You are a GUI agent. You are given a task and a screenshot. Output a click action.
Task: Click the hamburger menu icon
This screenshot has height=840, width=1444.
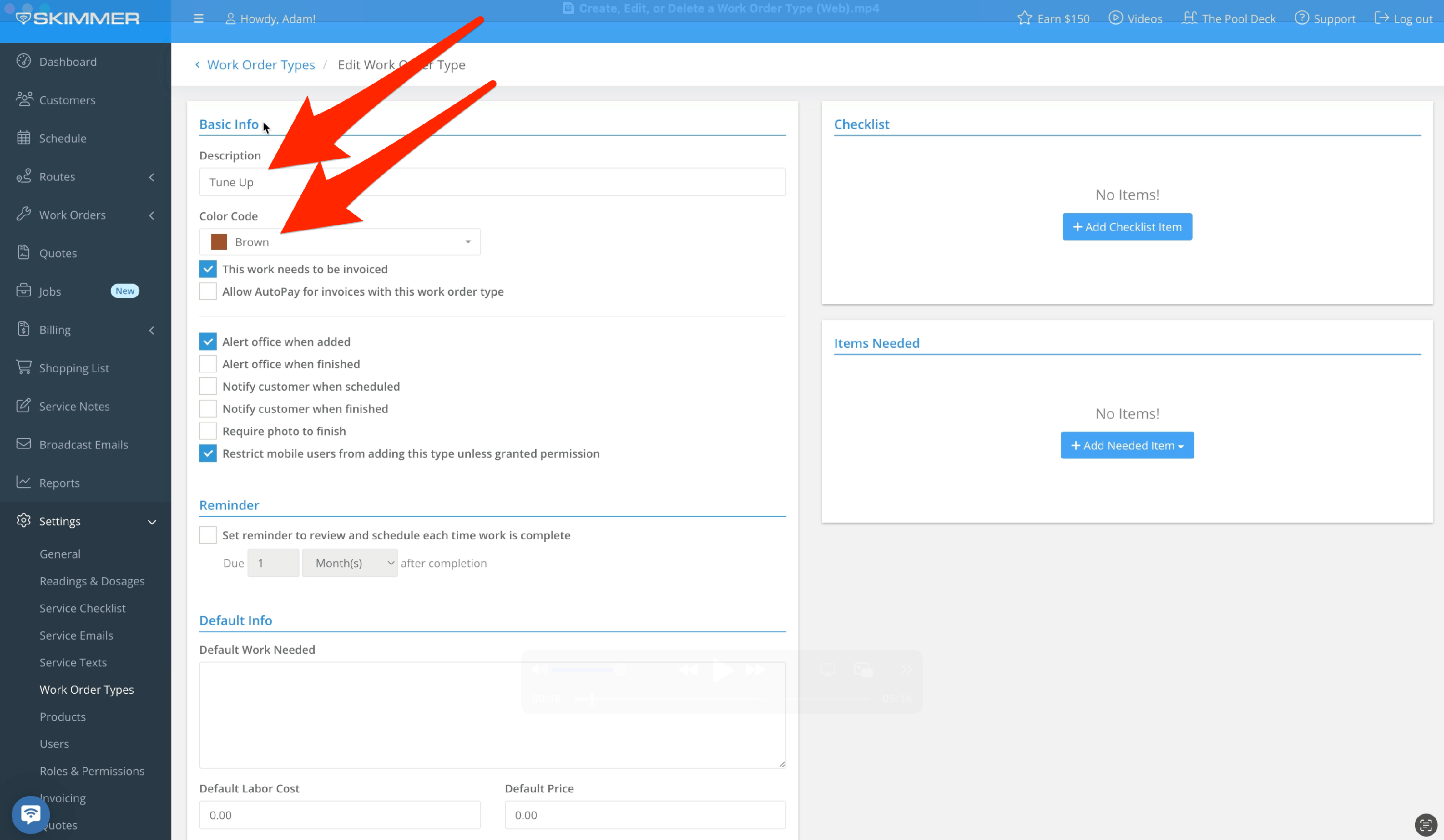(198, 18)
